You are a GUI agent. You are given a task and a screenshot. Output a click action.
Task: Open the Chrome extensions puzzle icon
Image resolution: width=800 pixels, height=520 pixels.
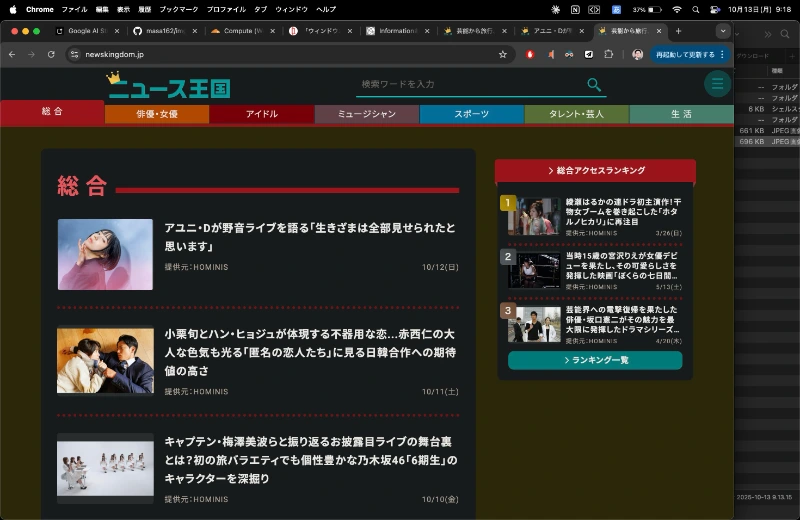coord(607,54)
